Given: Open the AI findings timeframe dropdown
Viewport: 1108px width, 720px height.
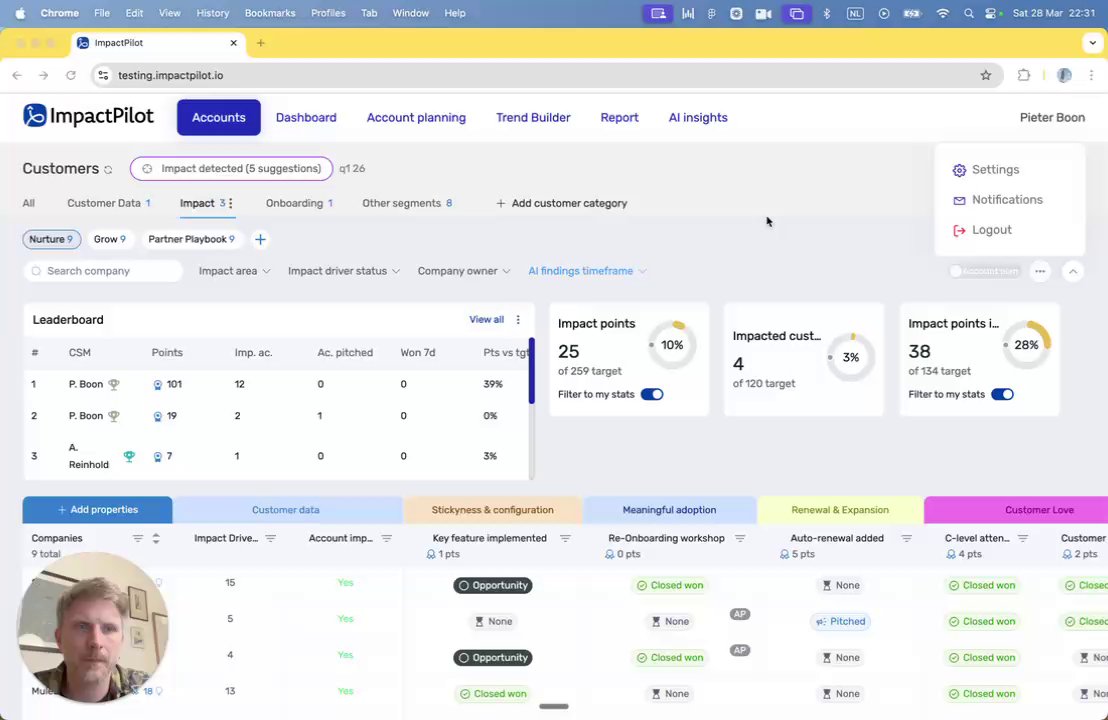Looking at the screenshot, I should click(587, 271).
